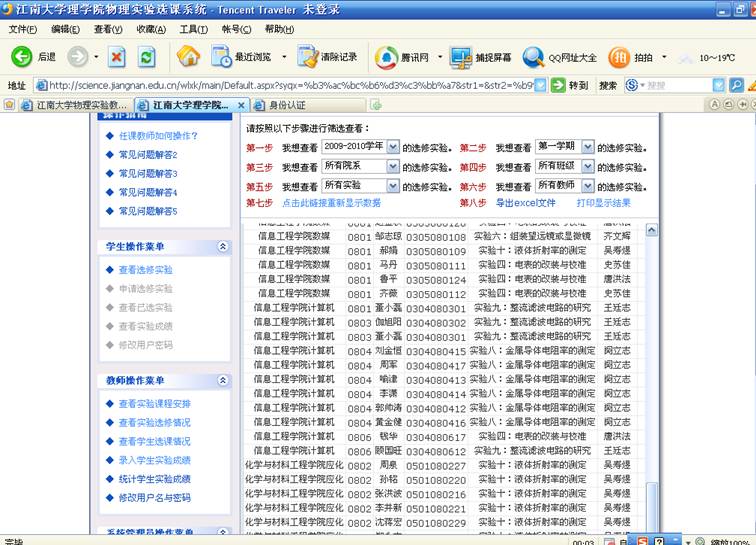The height and width of the screenshot is (545, 756).
Task: Click the 清除记录 clear history icon
Action: click(307, 57)
